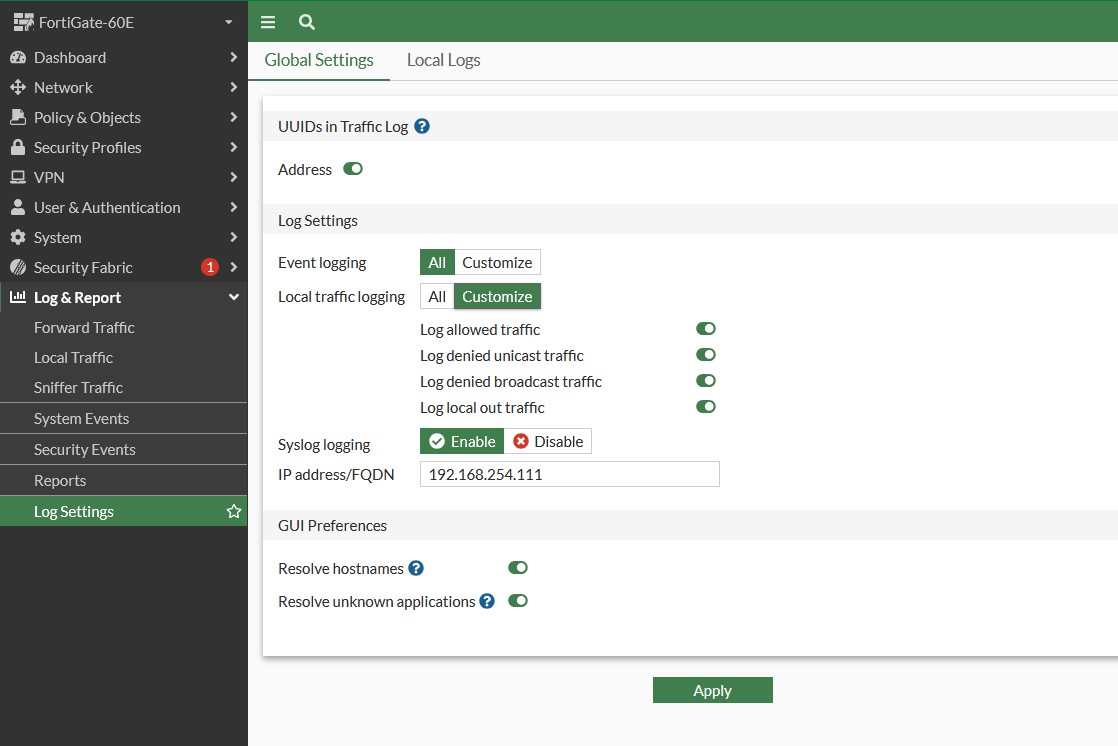Select Disable for Syslog logging

(548, 441)
